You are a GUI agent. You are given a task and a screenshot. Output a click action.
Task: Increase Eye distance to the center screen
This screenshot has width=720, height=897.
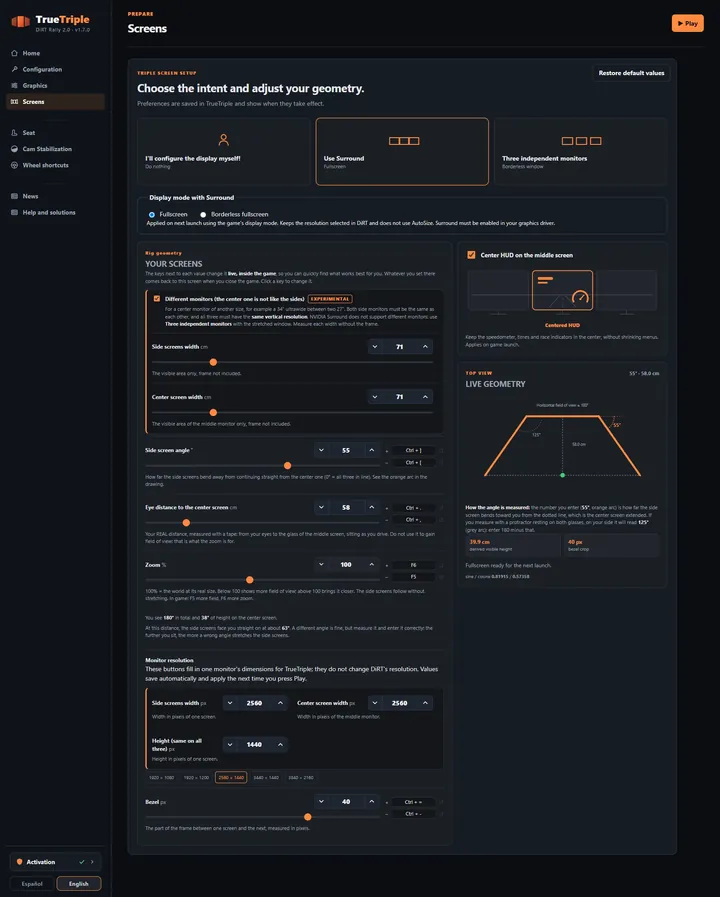[372, 507]
